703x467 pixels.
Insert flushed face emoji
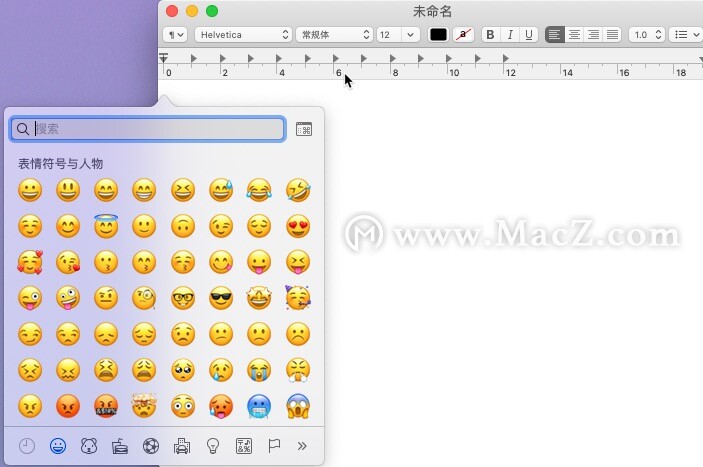point(183,406)
